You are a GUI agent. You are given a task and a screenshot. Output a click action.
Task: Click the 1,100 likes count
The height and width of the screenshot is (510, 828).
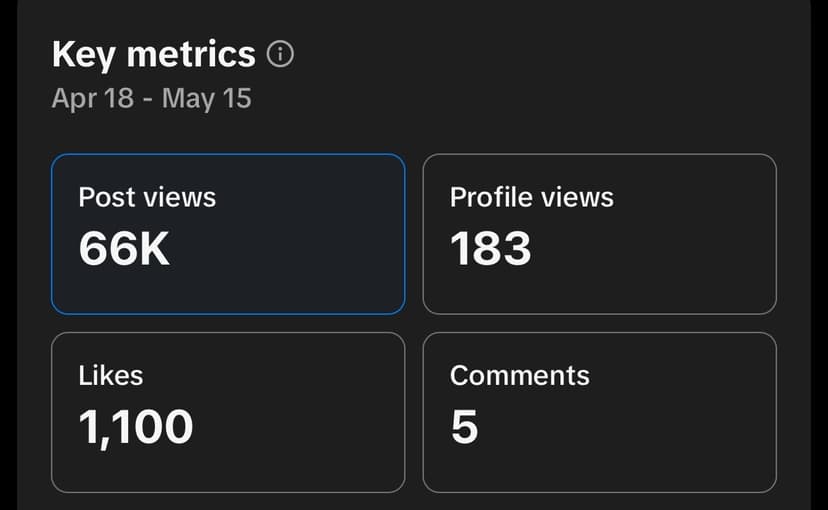tap(136, 427)
